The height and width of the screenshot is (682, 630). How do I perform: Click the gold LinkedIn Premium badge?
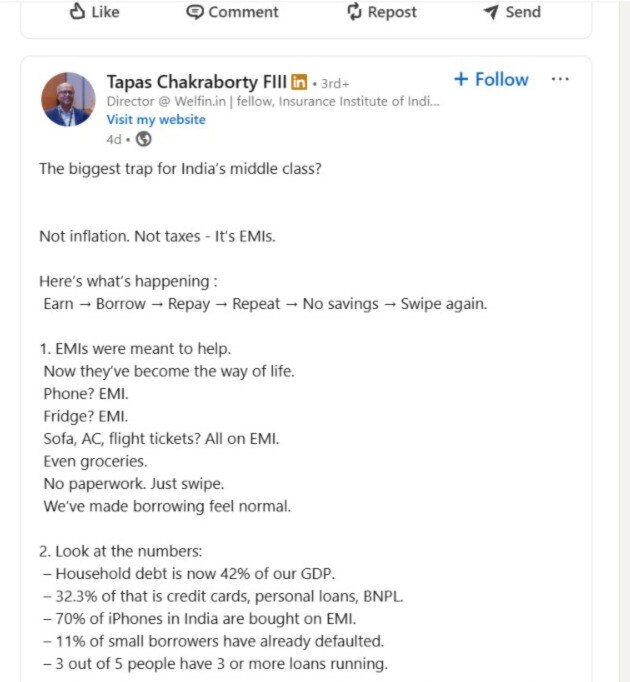pyautogui.click(x=299, y=81)
